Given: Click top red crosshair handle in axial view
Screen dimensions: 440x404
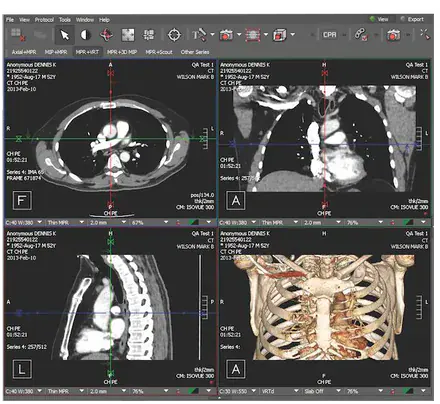Looking at the screenshot, I should [x=111, y=72].
